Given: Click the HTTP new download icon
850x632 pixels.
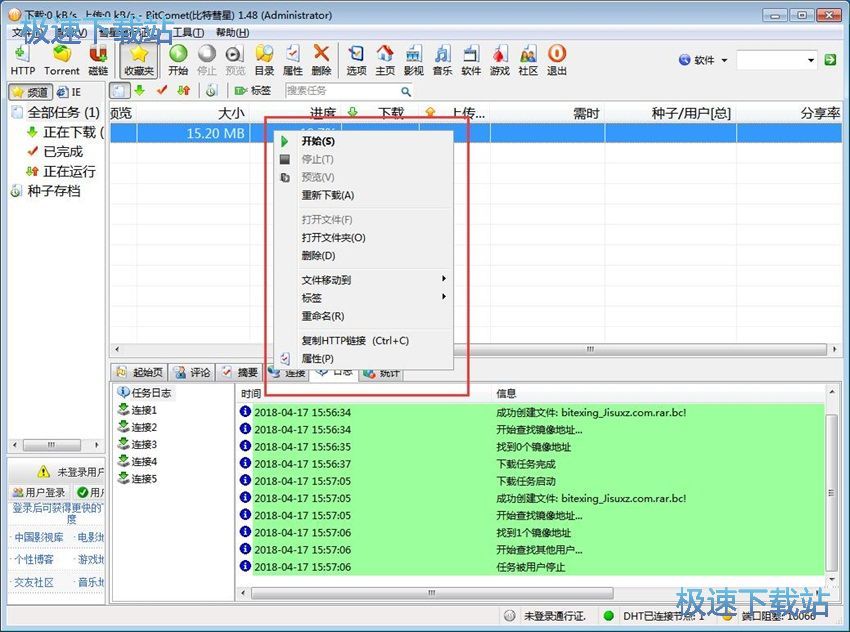Looking at the screenshot, I should (x=22, y=60).
